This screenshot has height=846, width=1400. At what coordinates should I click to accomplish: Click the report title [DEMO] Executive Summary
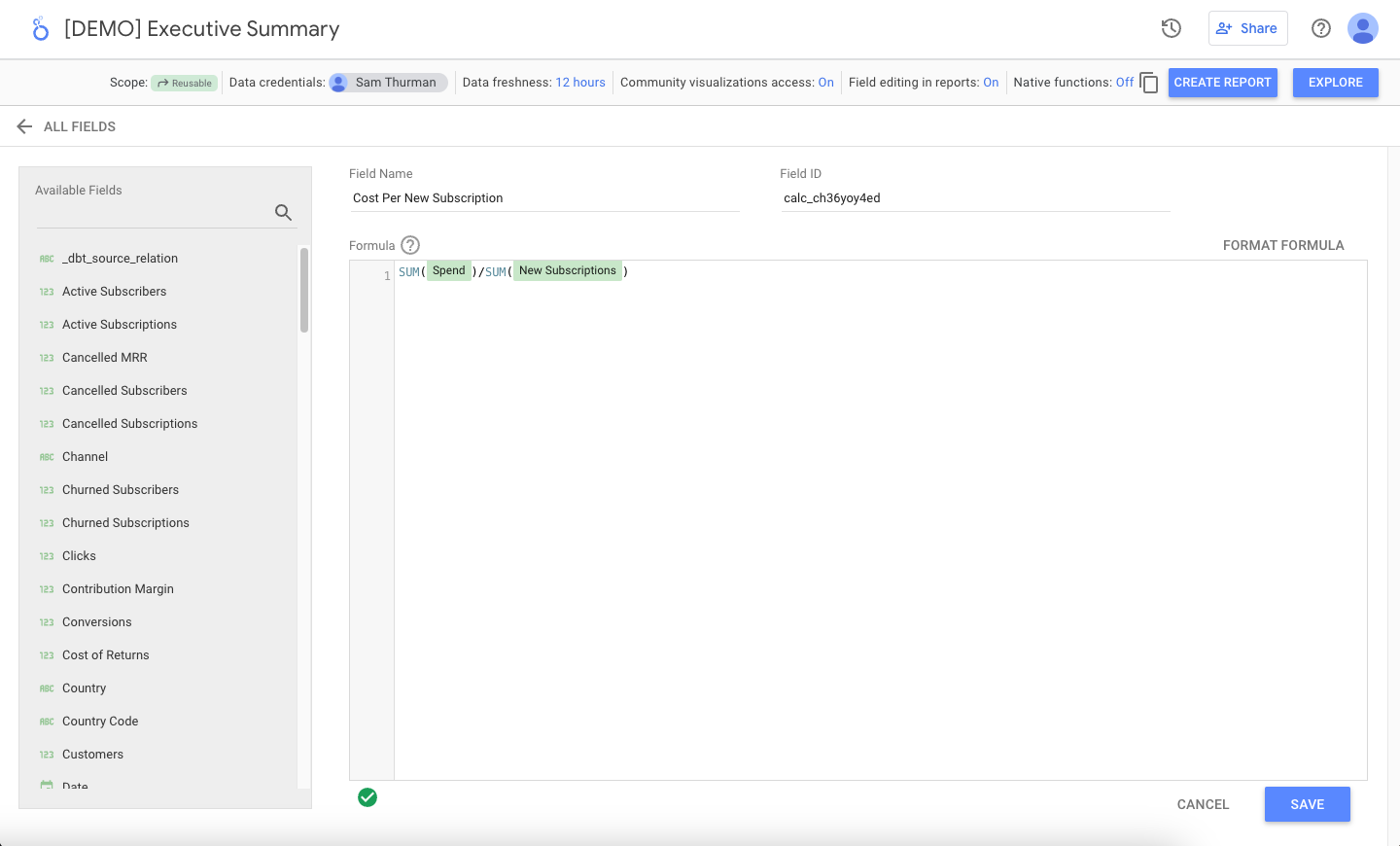(202, 29)
